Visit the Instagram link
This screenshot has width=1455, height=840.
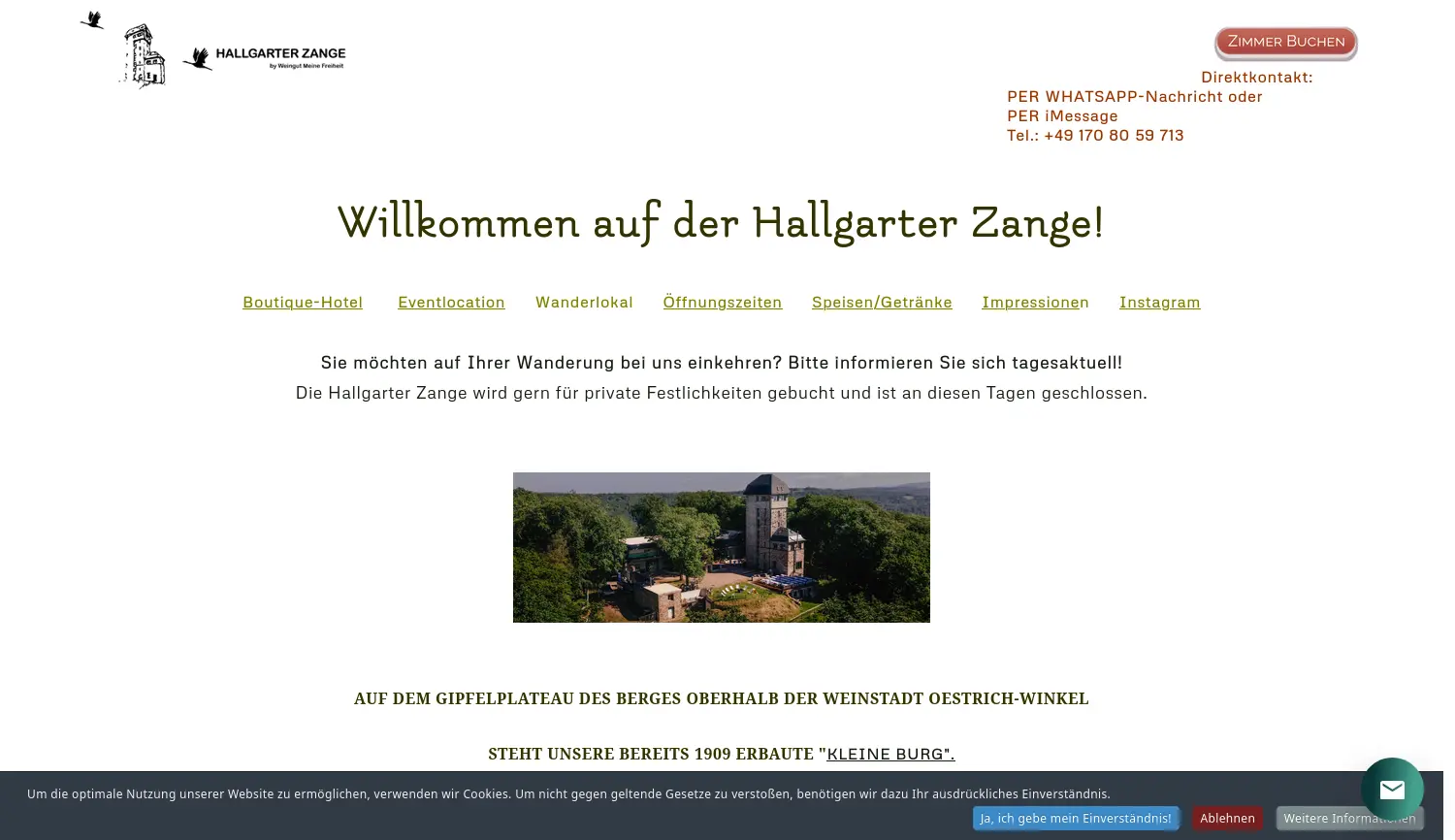point(1159,303)
